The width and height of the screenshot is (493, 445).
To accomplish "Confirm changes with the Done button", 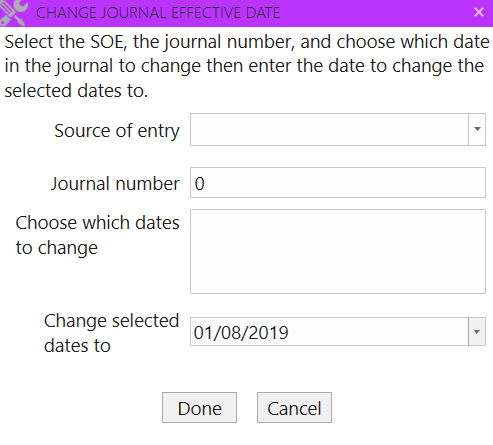I will pyautogui.click(x=199, y=408).
